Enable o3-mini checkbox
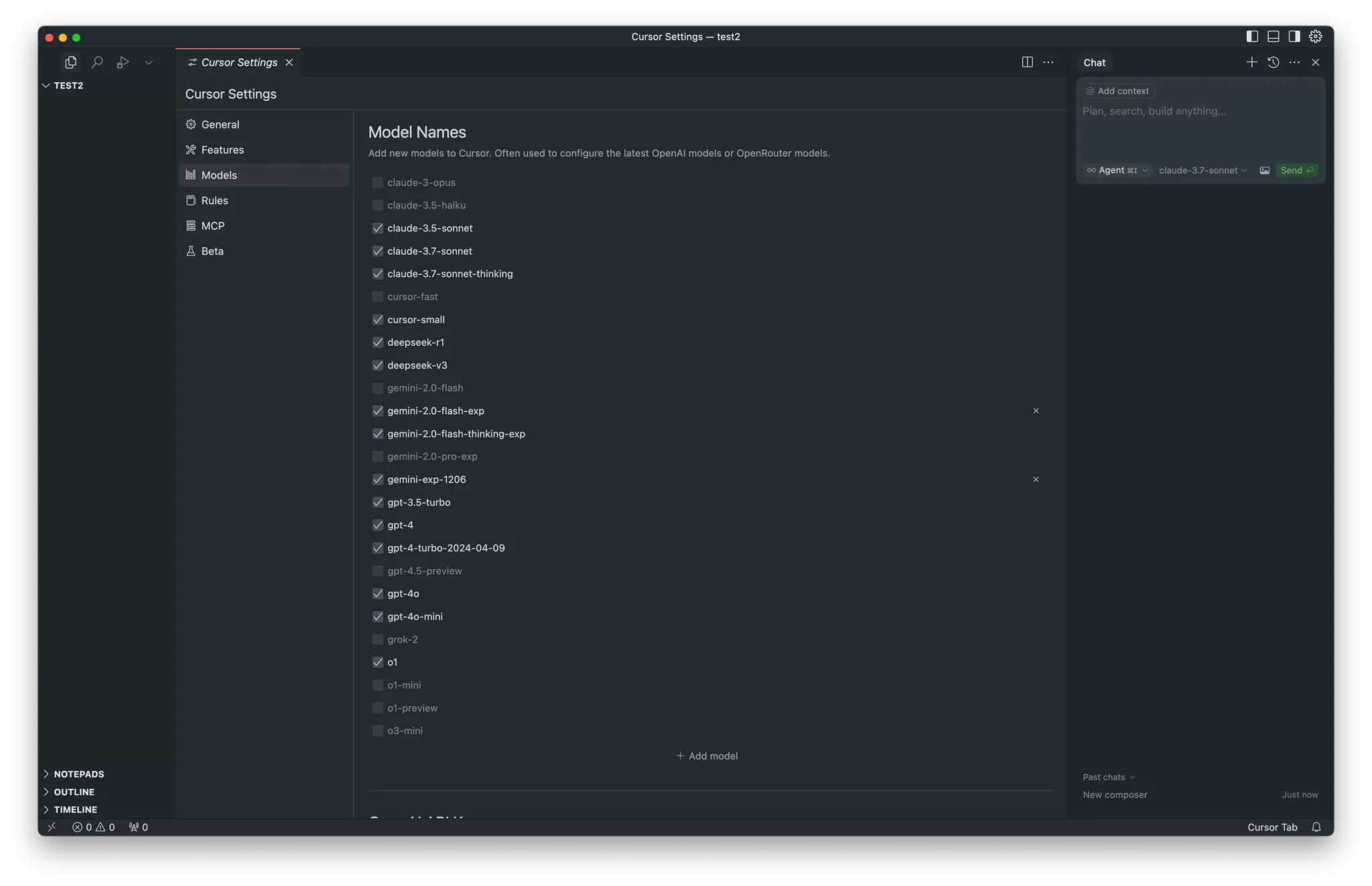This screenshot has height=886, width=1372. (x=378, y=731)
